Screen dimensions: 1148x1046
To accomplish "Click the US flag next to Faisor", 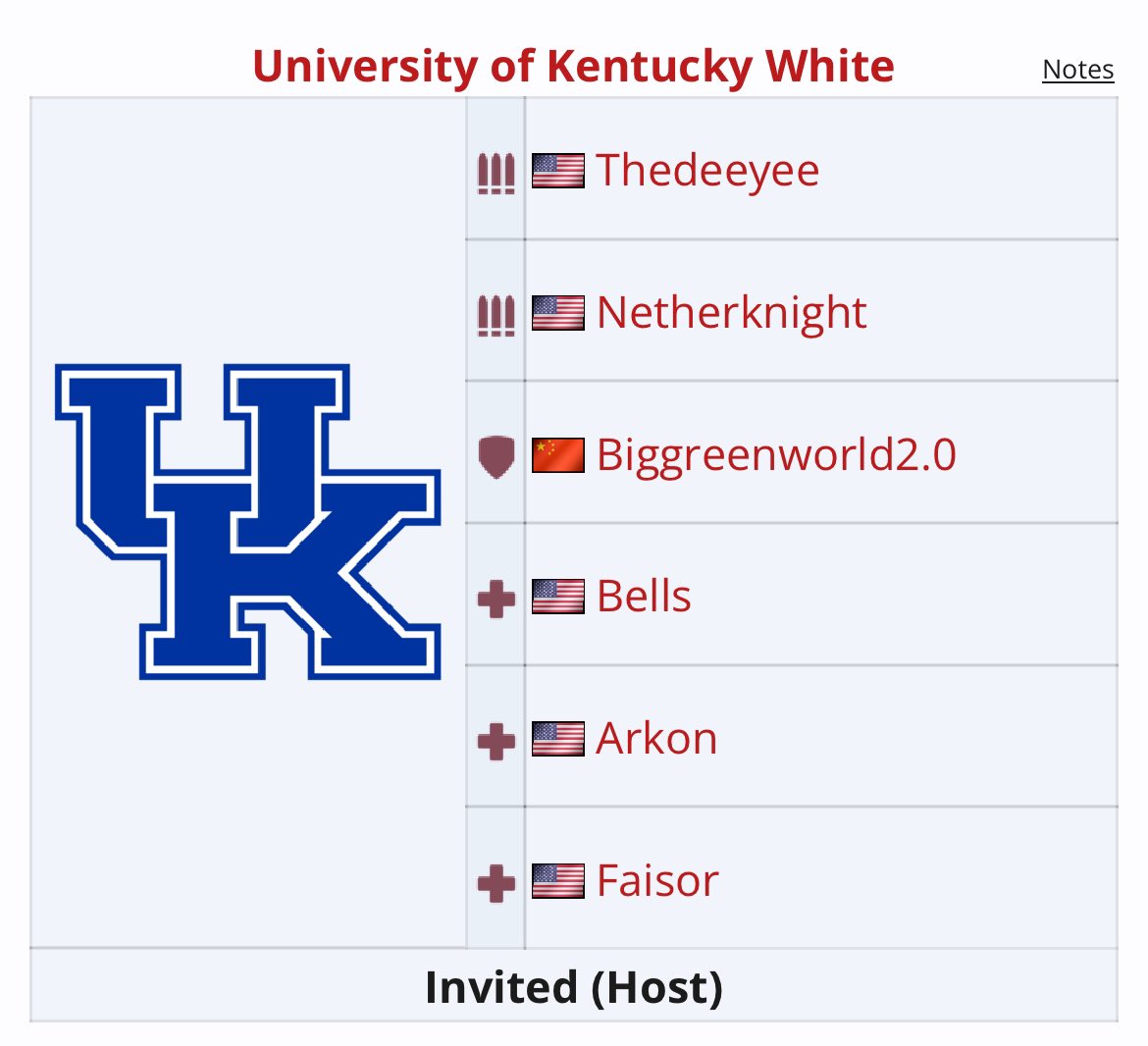I will tap(558, 880).
